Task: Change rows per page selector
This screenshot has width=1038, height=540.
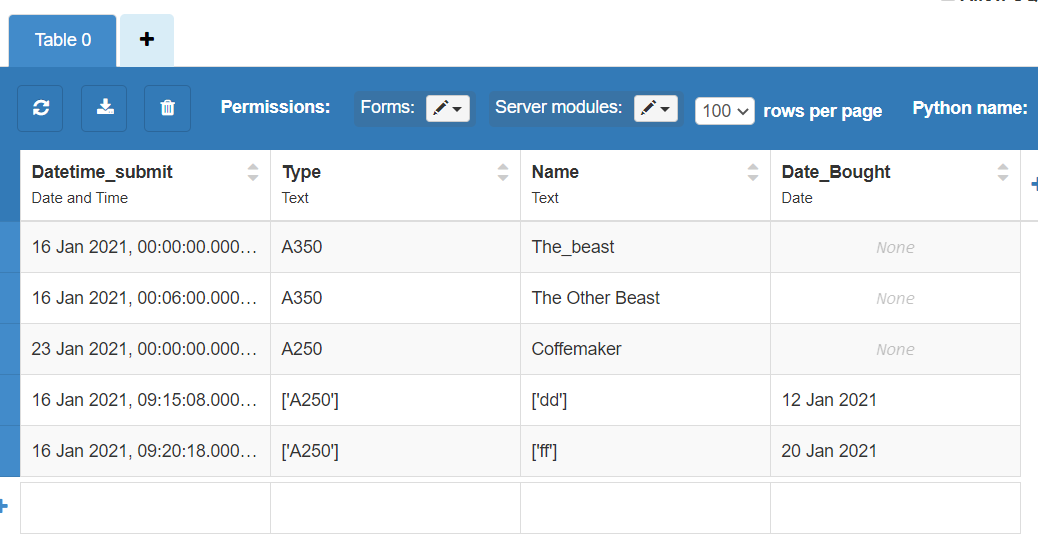Action: 724,111
